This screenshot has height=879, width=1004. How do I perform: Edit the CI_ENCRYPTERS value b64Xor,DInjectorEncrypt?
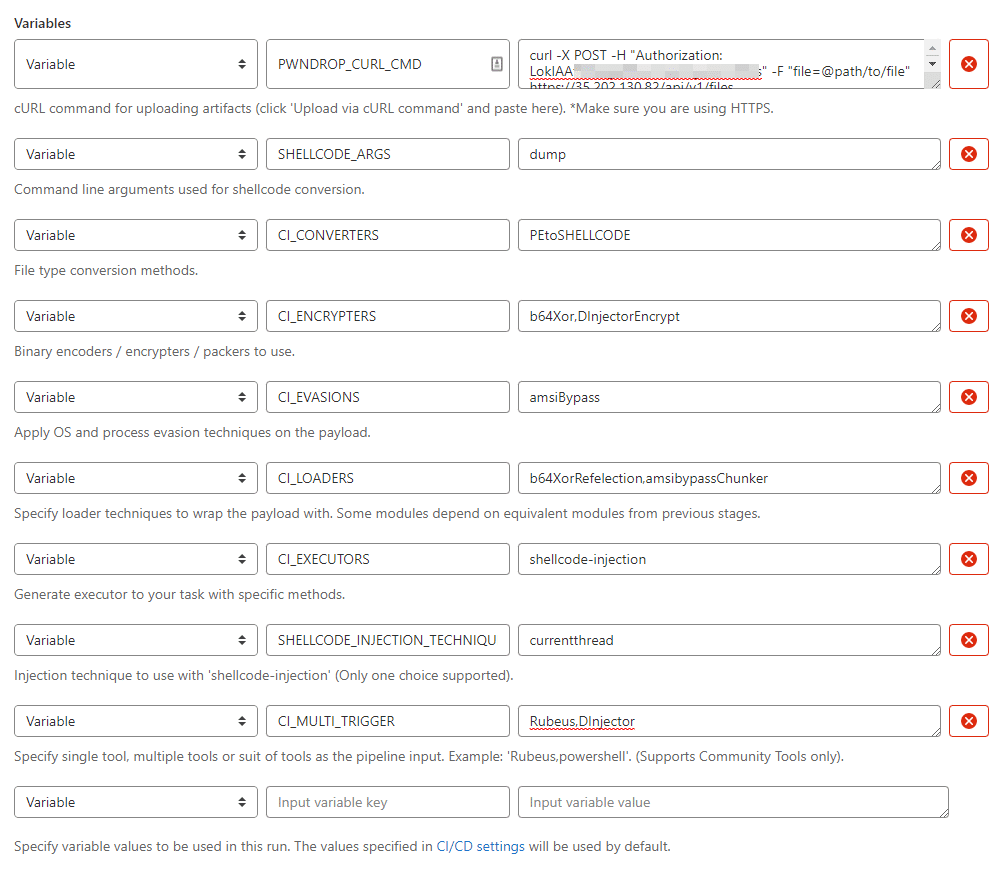[x=728, y=316]
